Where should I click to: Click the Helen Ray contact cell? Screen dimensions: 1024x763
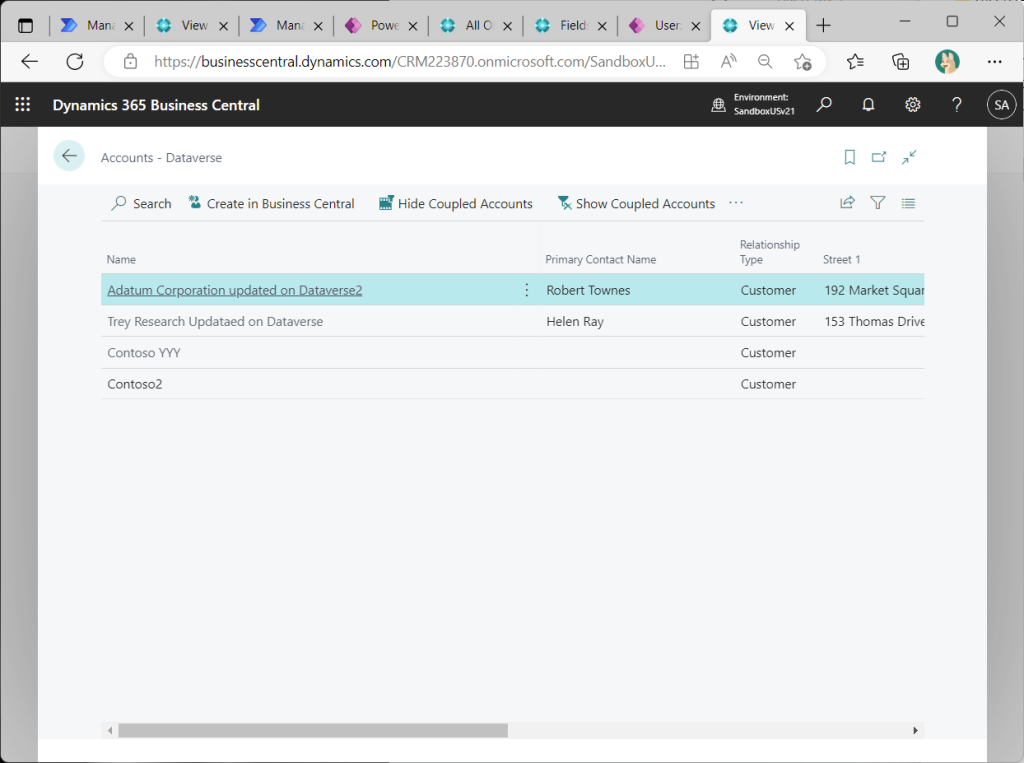pos(575,321)
